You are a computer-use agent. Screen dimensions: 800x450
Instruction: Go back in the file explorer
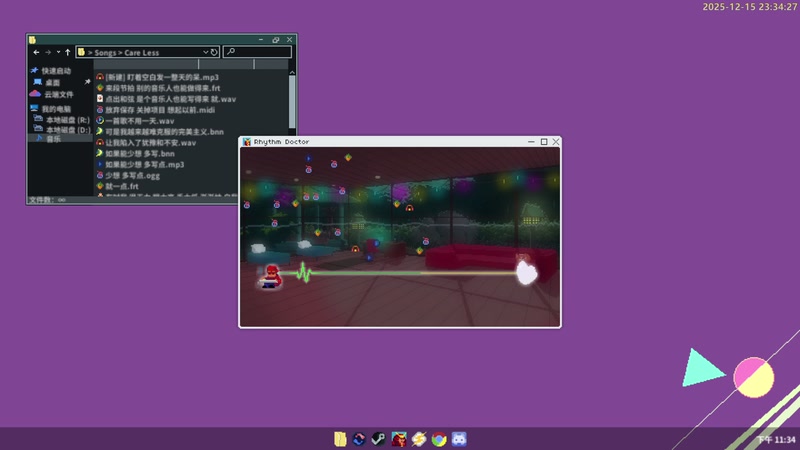[x=36, y=52]
